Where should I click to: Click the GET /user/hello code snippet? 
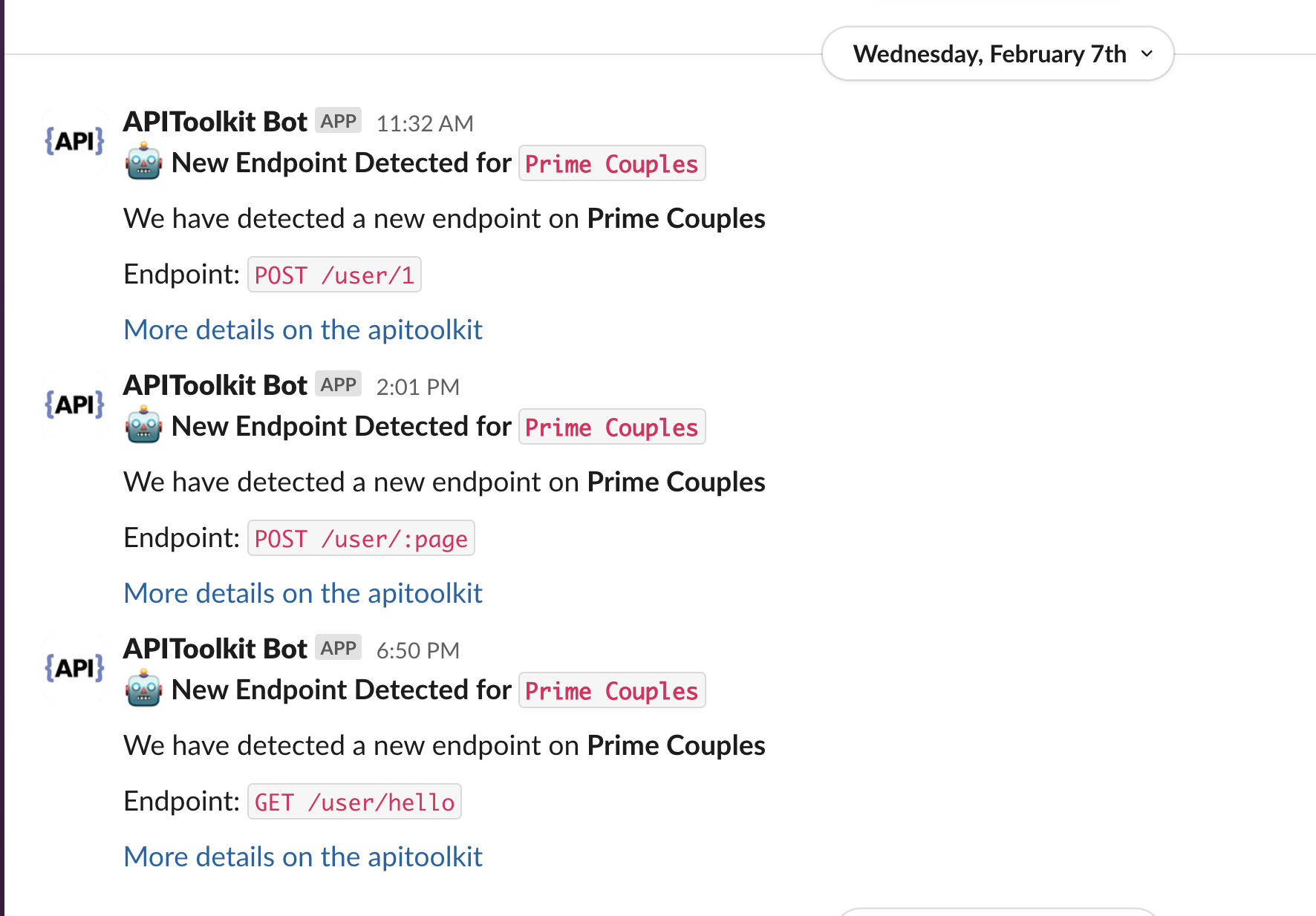(354, 802)
